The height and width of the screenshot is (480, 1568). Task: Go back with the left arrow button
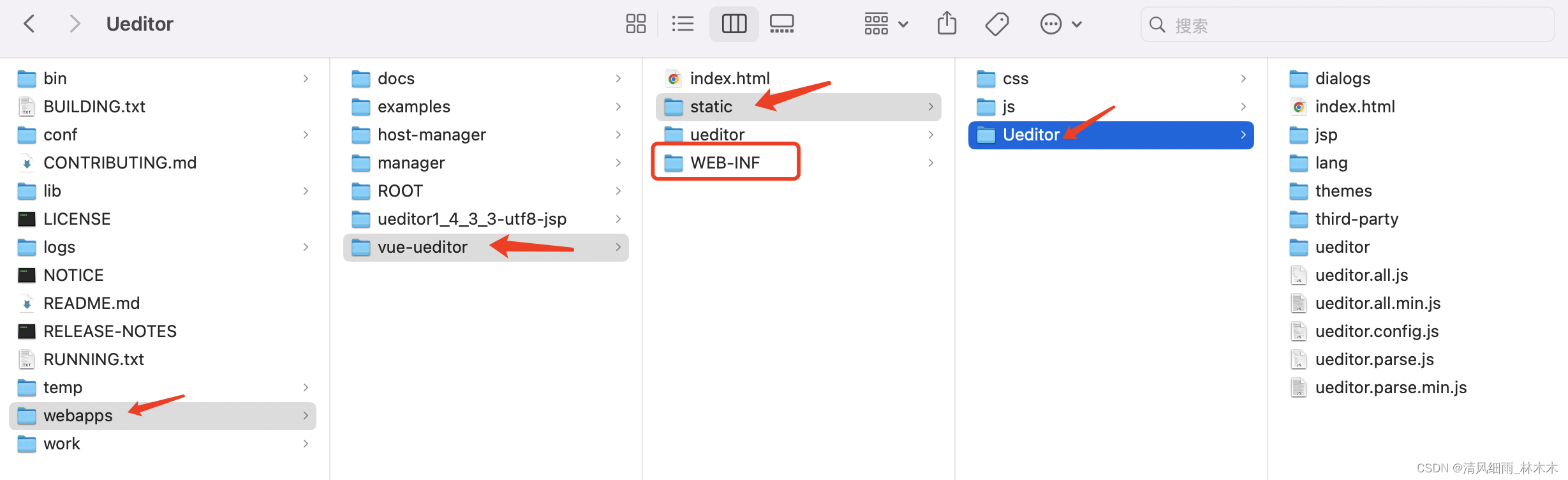pos(29,24)
